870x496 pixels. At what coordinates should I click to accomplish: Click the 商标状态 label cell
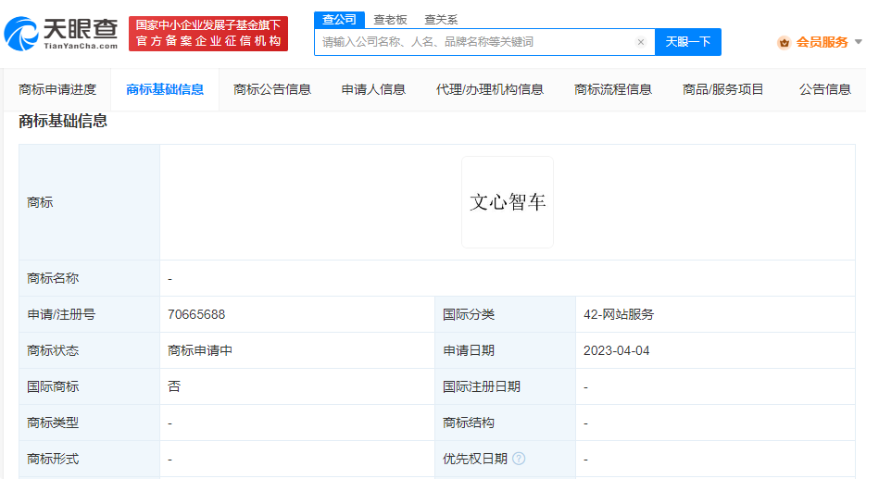[89, 351]
